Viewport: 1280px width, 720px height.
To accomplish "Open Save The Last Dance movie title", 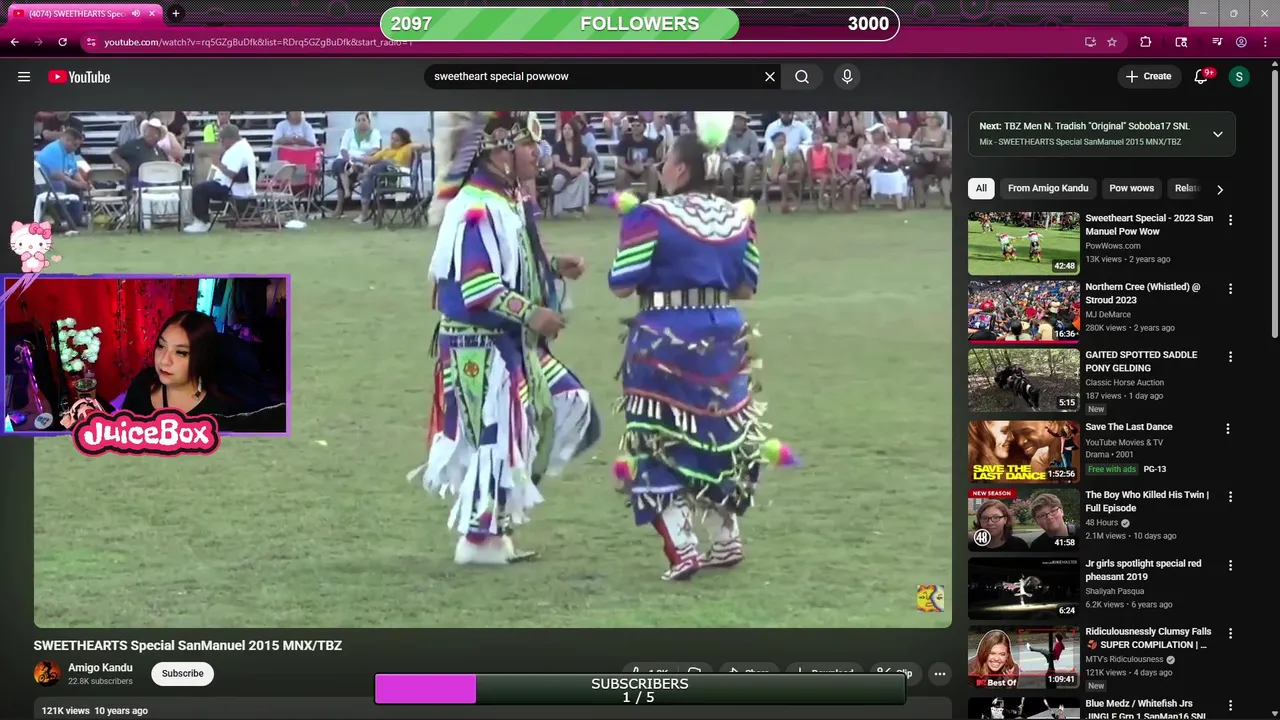I will pos(1129,427).
